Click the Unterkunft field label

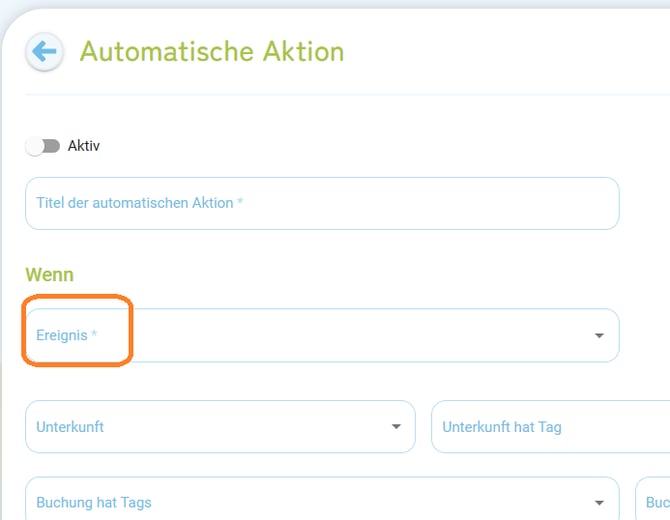click(70, 427)
